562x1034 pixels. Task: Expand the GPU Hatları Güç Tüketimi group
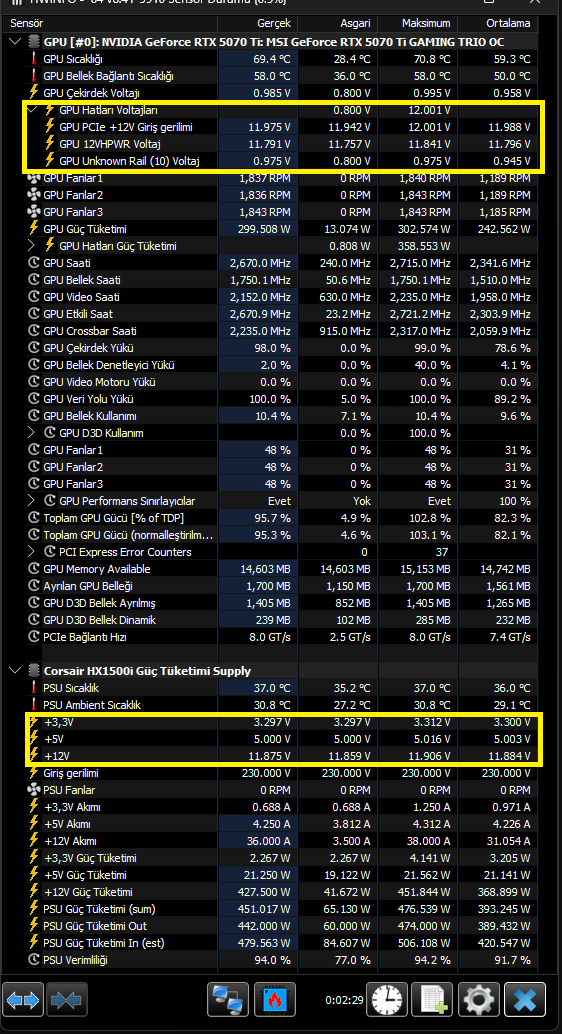(x=32, y=246)
